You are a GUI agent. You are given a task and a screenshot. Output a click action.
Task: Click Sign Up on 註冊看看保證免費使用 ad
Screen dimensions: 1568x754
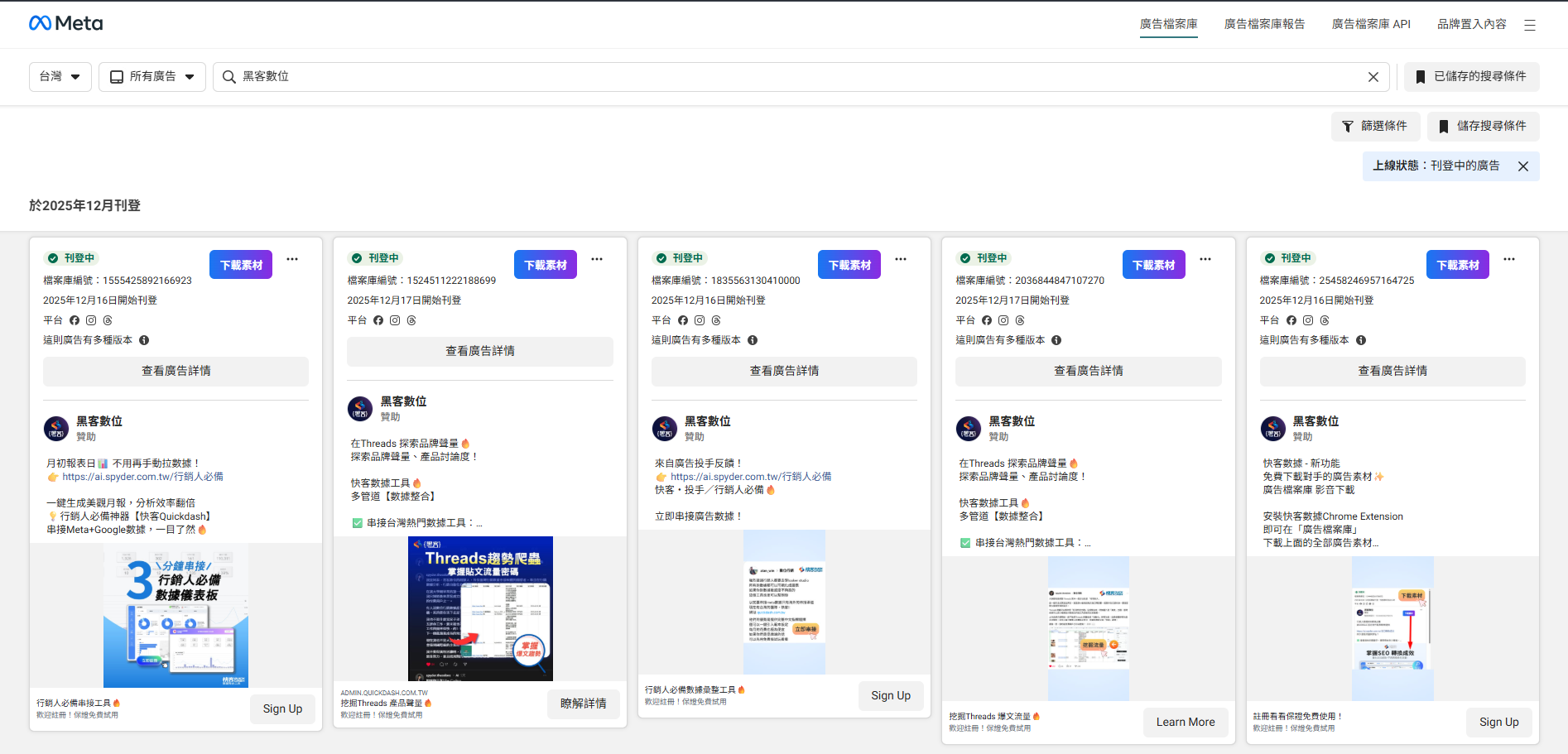point(1499,723)
